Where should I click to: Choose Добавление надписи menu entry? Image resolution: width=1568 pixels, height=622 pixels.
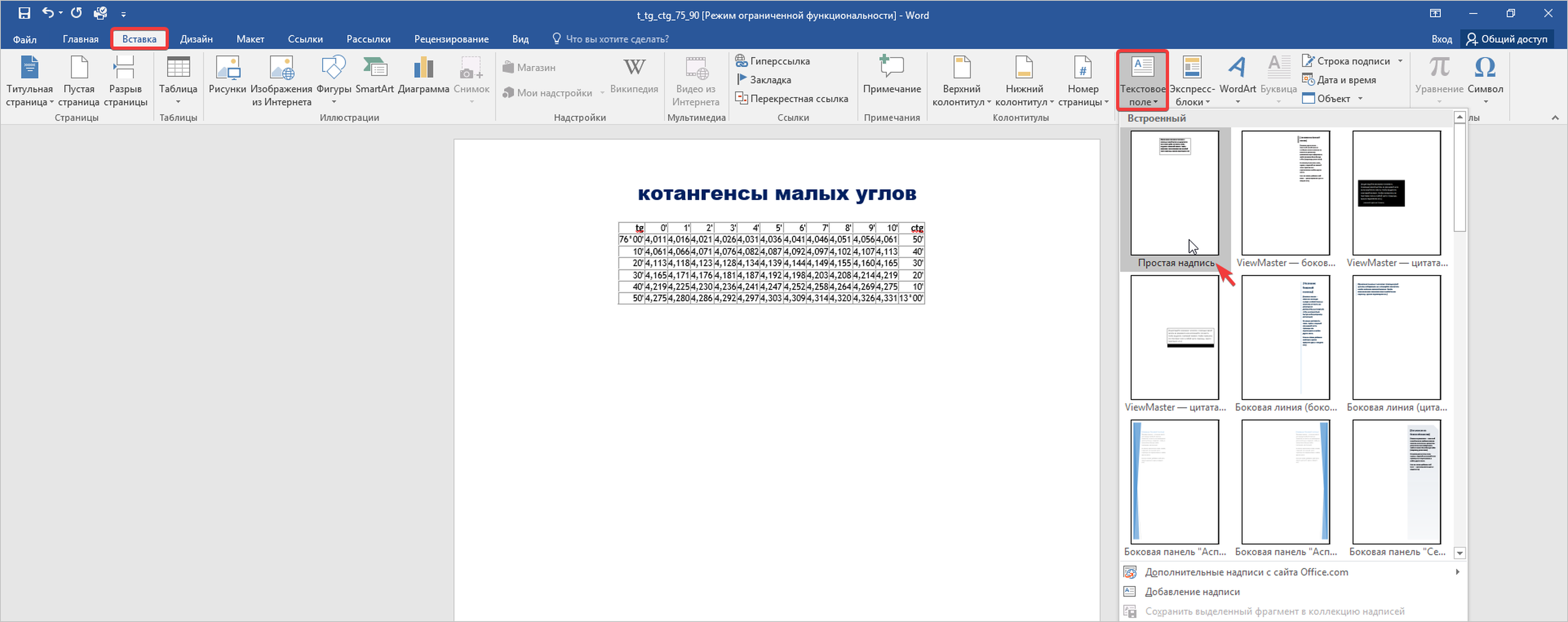click(x=1191, y=592)
